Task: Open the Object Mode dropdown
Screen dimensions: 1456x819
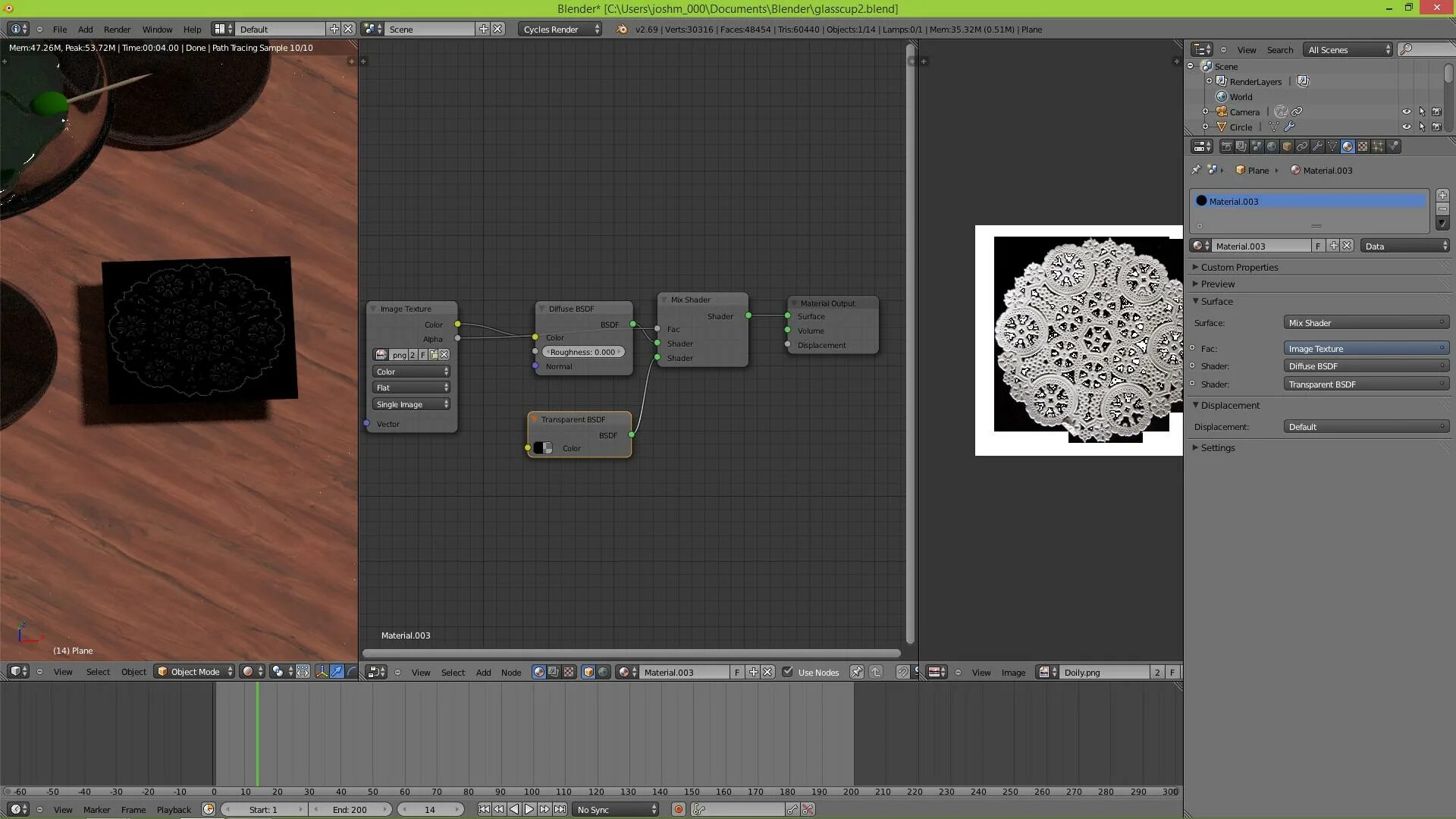Action: tap(194, 672)
